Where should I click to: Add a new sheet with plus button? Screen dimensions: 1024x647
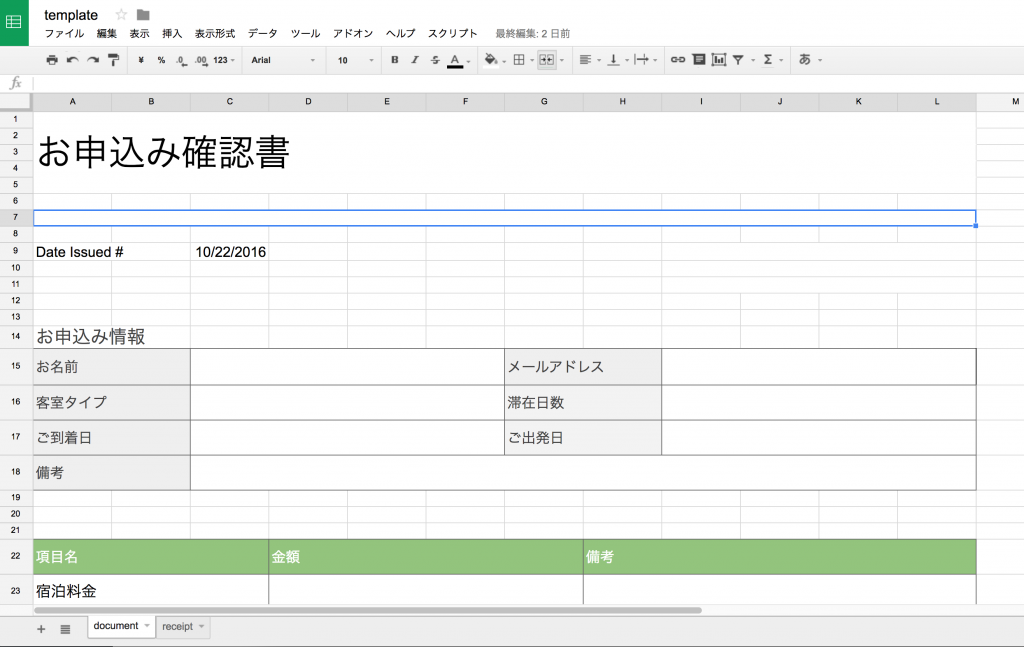[41, 629]
